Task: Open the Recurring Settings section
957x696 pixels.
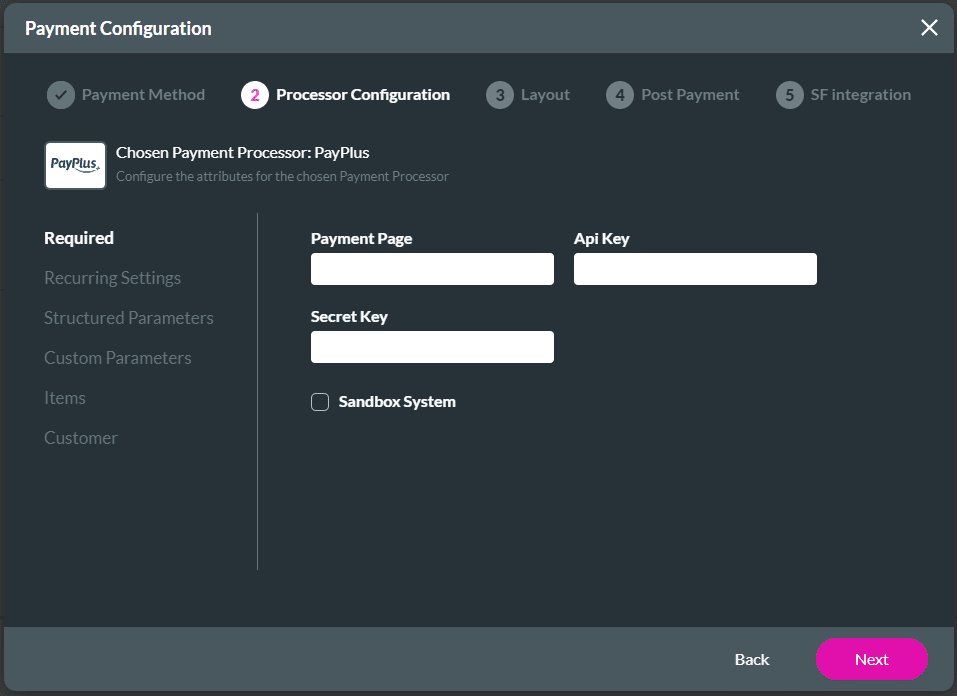Action: (x=112, y=278)
